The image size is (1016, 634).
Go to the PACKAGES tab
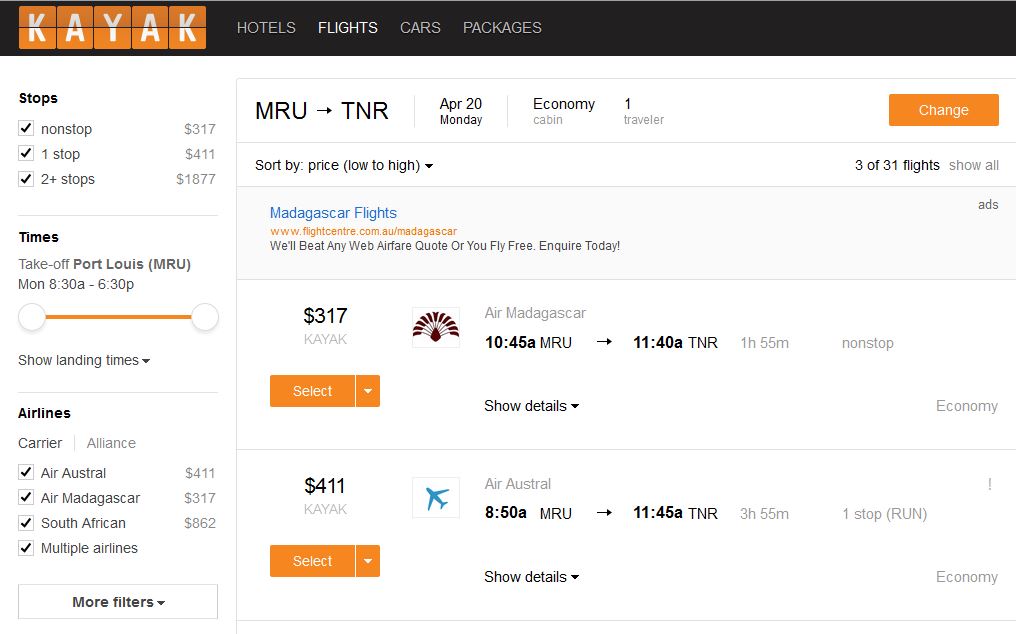502,28
